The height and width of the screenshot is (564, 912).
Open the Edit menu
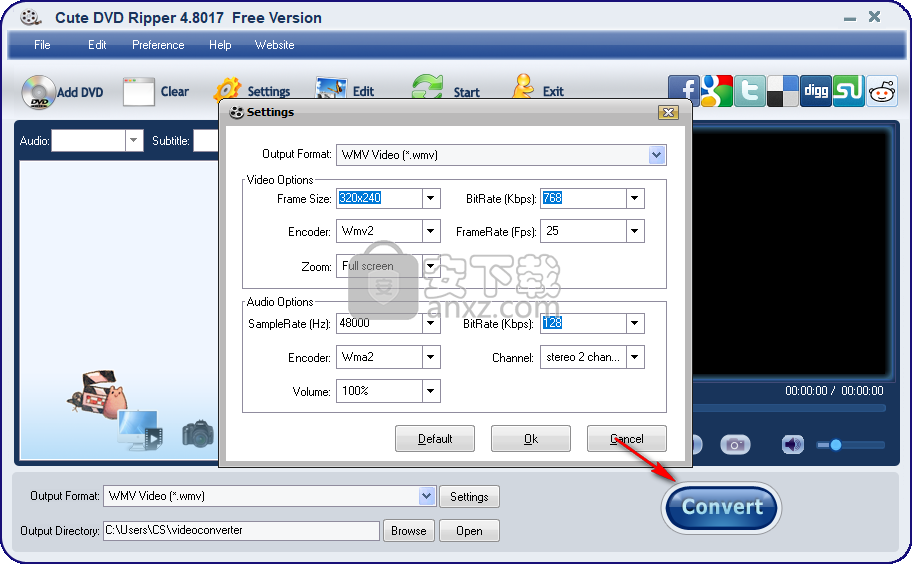(97, 45)
